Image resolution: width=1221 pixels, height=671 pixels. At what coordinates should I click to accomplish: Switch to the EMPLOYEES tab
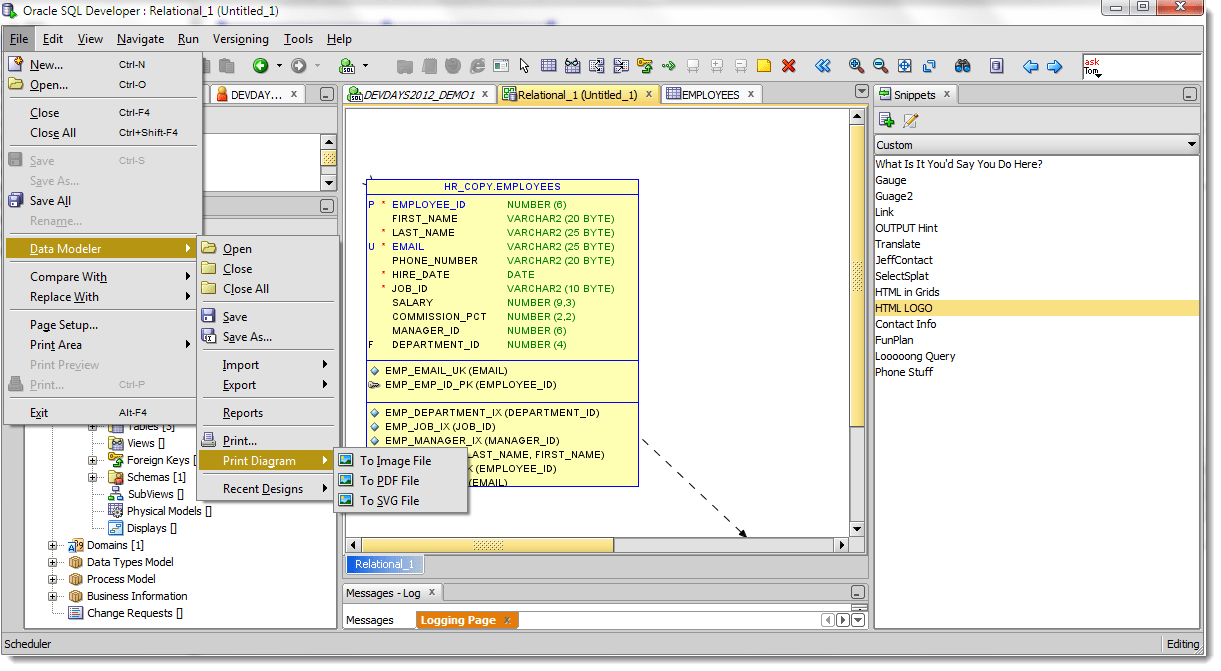click(709, 95)
